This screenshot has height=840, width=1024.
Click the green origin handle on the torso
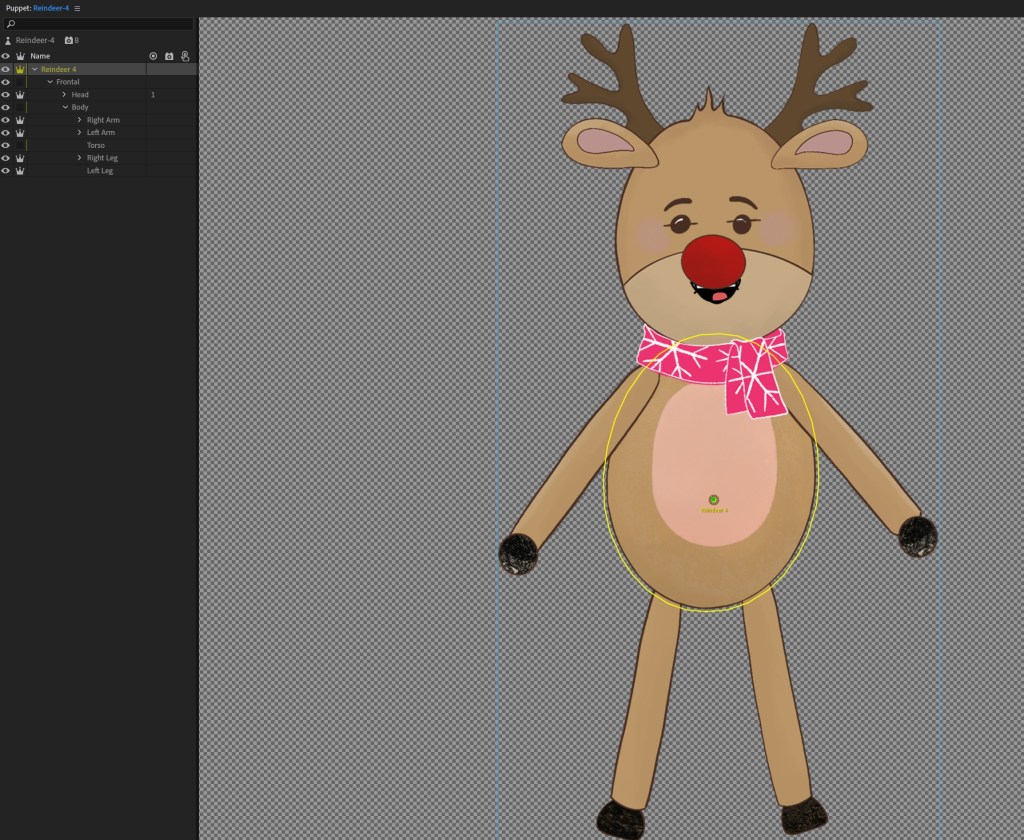tap(713, 499)
